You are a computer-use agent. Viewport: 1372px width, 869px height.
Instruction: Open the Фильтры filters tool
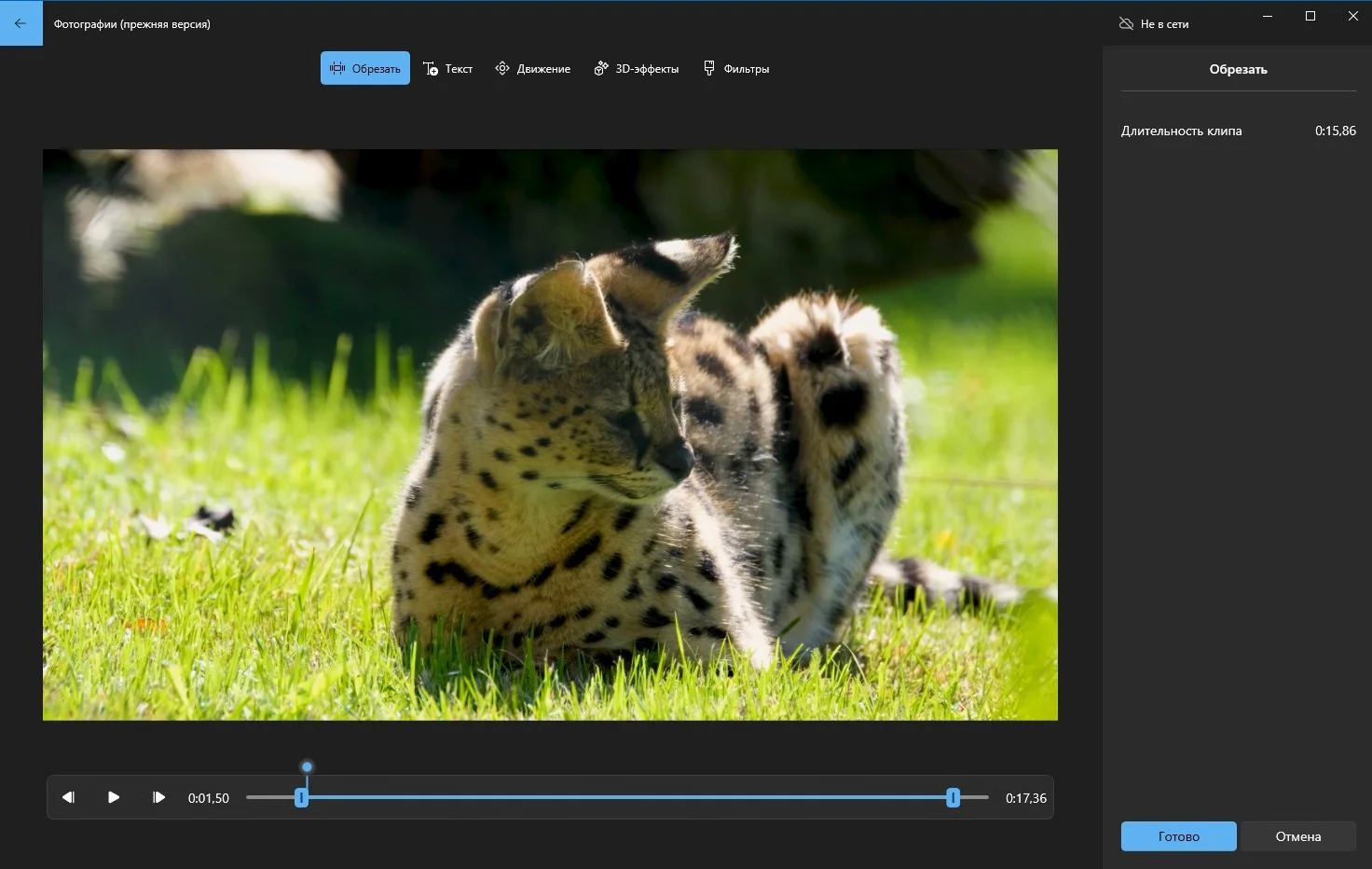point(735,68)
